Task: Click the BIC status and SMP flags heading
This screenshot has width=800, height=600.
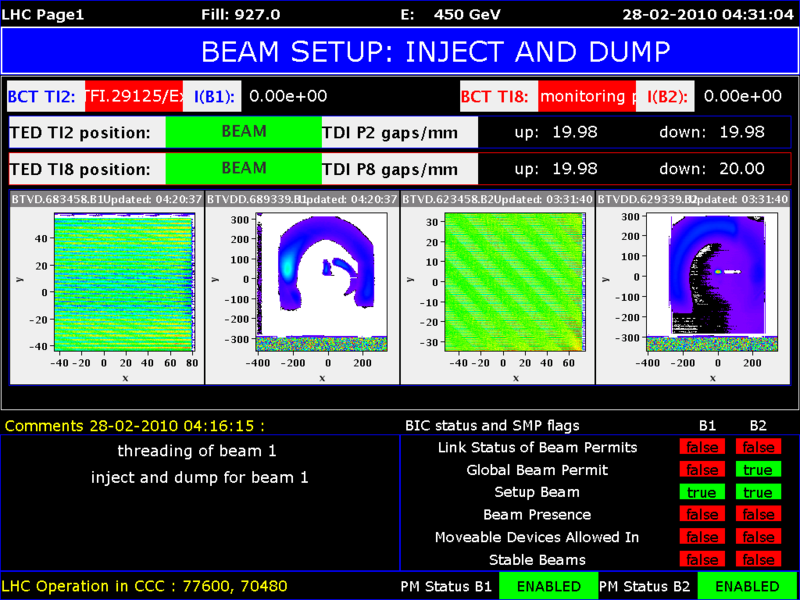Action: [x=492, y=425]
